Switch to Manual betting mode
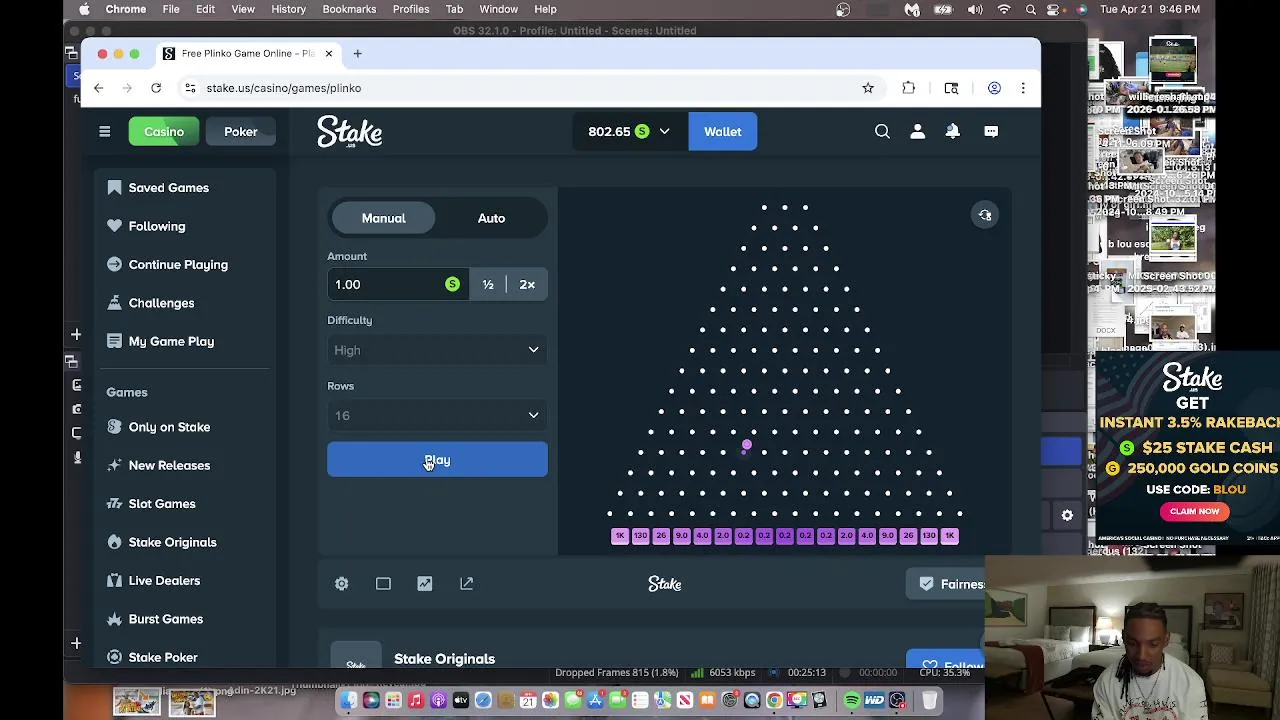Image resolution: width=1280 pixels, height=720 pixels. 384,218
